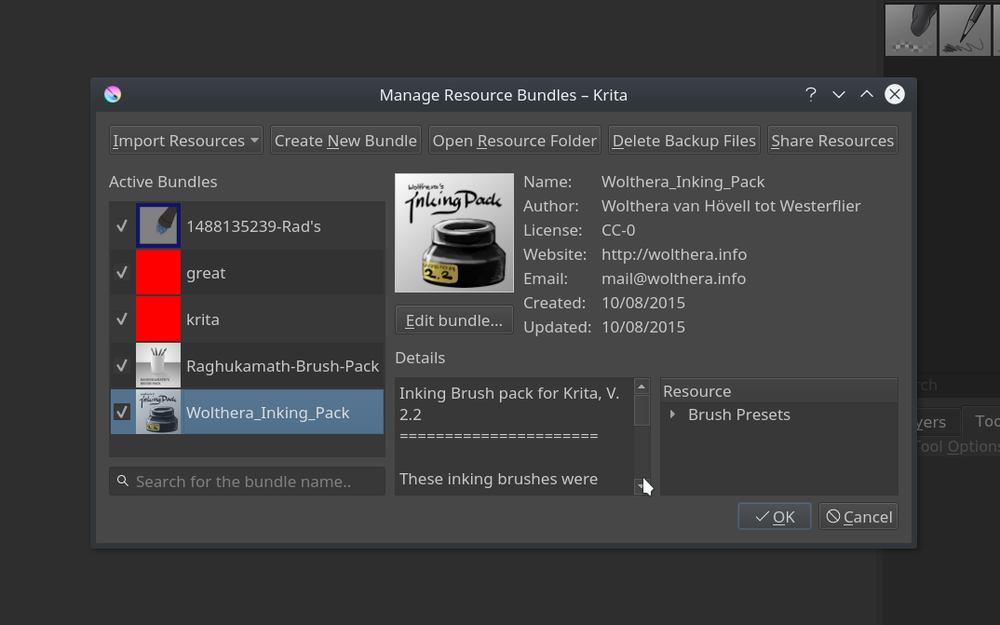
Task: Click the red icon of krita bundle
Action: (x=158, y=319)
